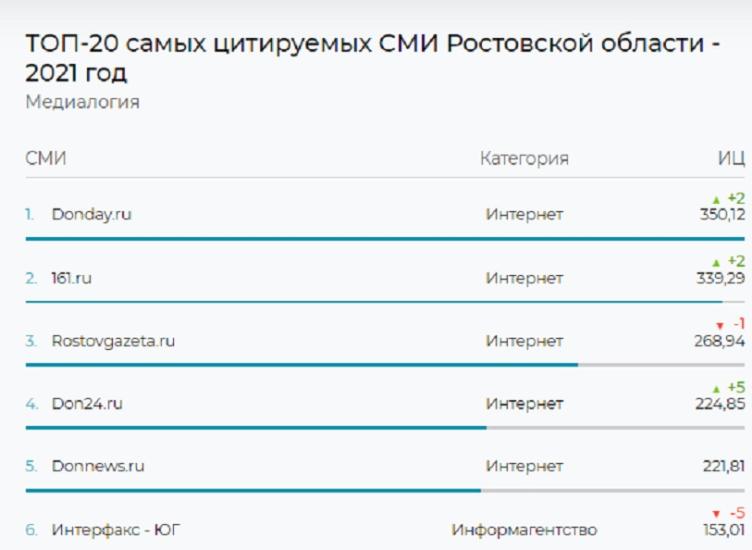752x550 pixels.
Task: Click the Медиалогия source label
Action: pyautogui.click(x=82, y=102)
